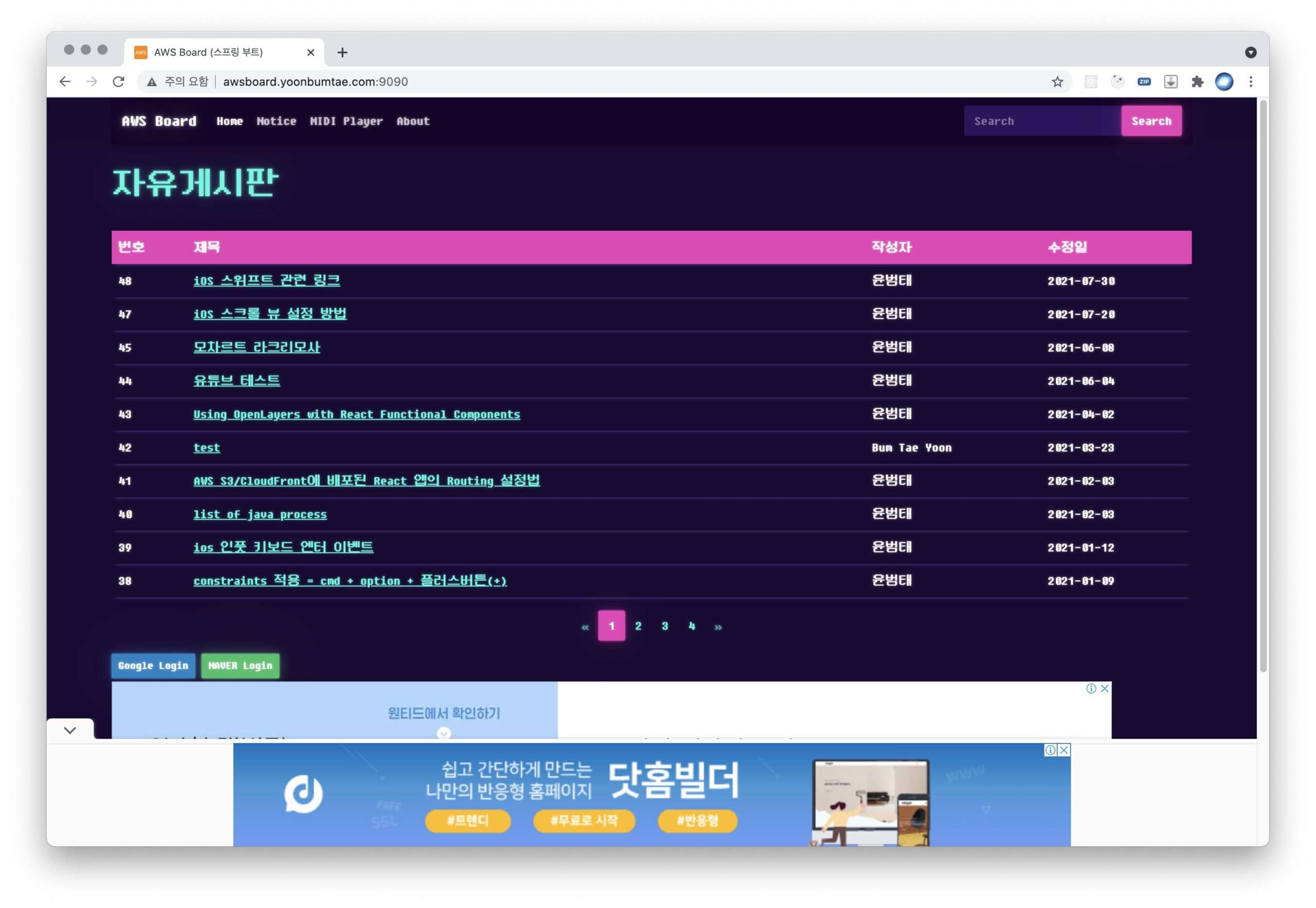Image resolution: width=1316 pixels, height=908 pixels.
Task: Open post "list of java process"
Action: pos(260,514)
